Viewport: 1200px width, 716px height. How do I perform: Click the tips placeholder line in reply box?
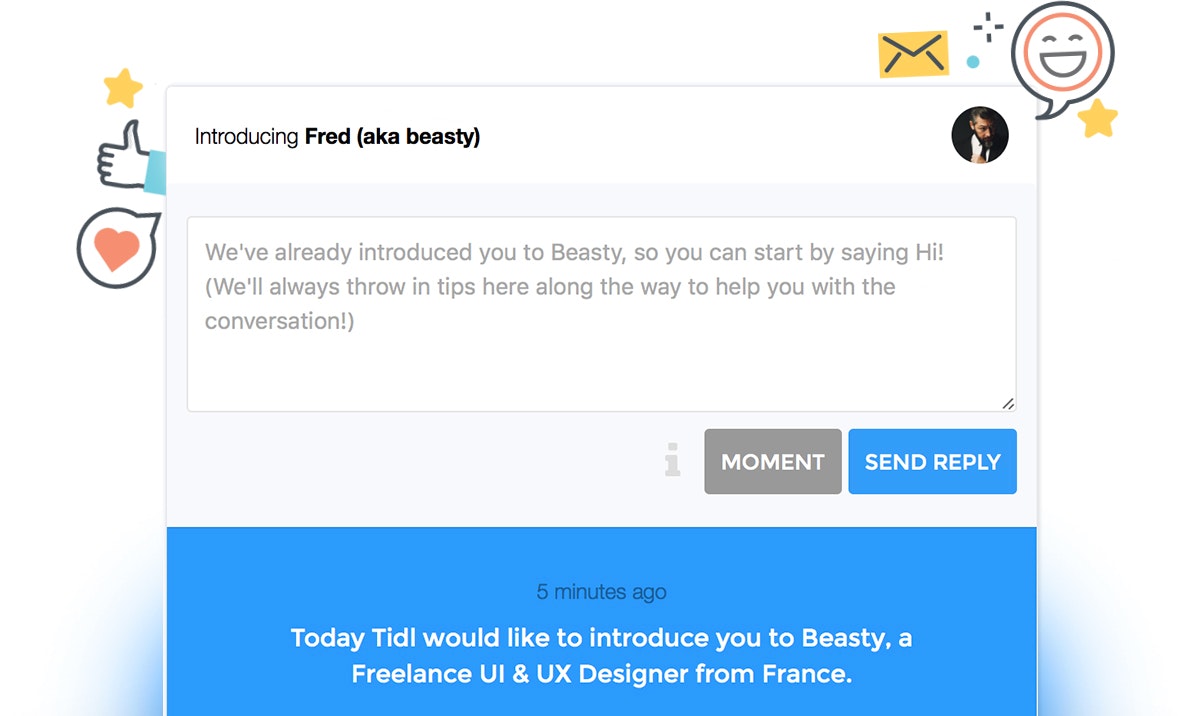pyautogui.click(x=550, y=287)
